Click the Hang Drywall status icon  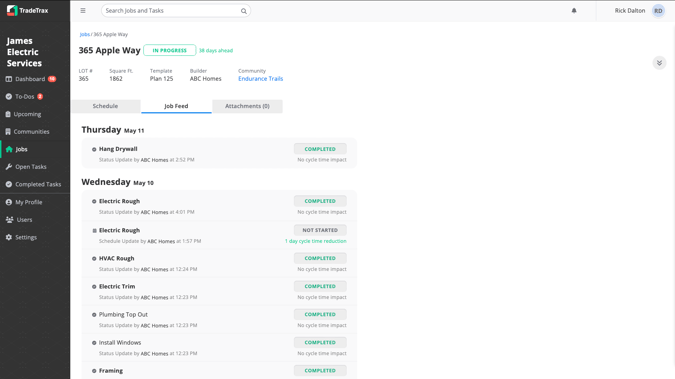[94, 149]
